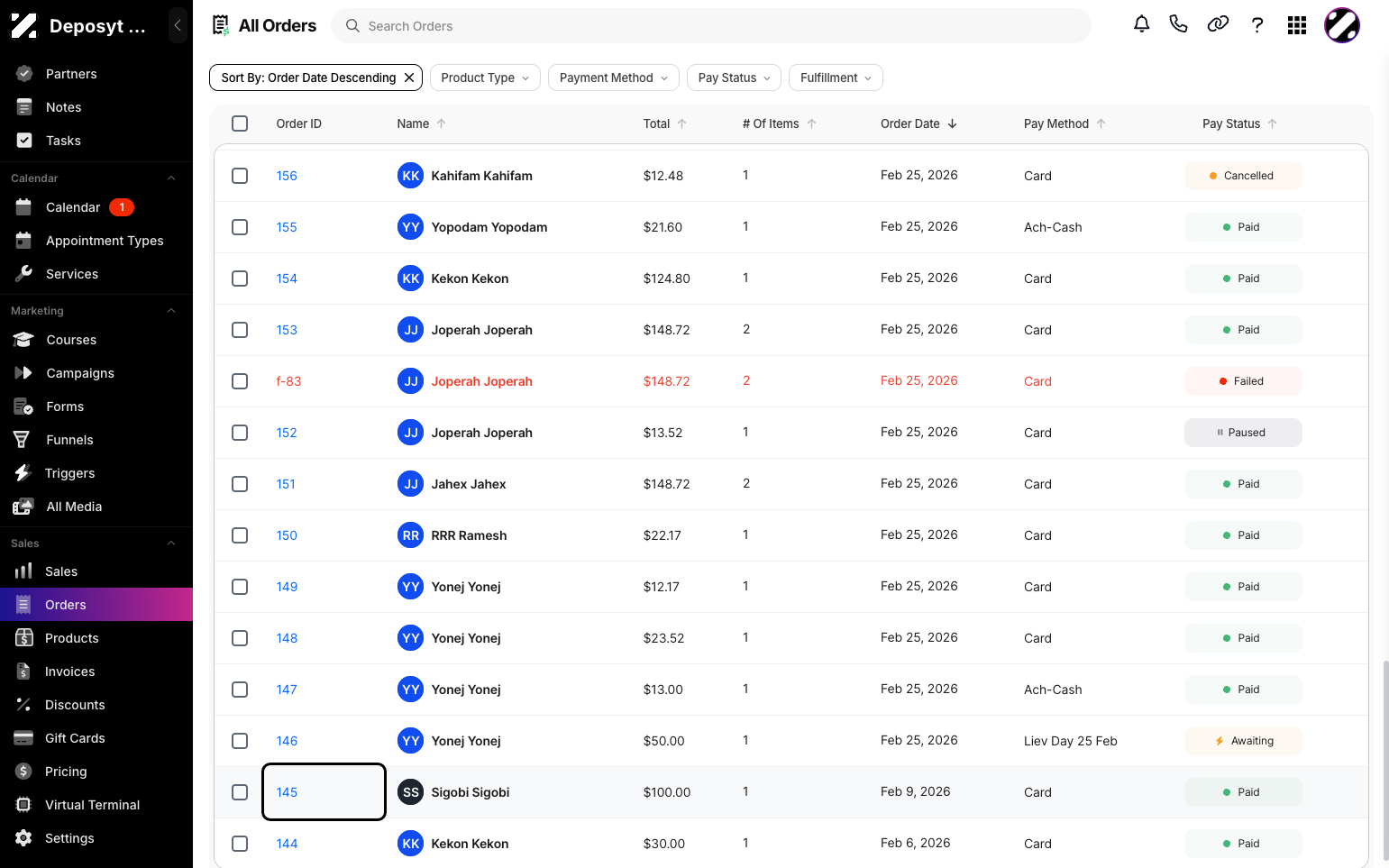
Task: Open the help question mark icon
Action: coord(1257,24)
